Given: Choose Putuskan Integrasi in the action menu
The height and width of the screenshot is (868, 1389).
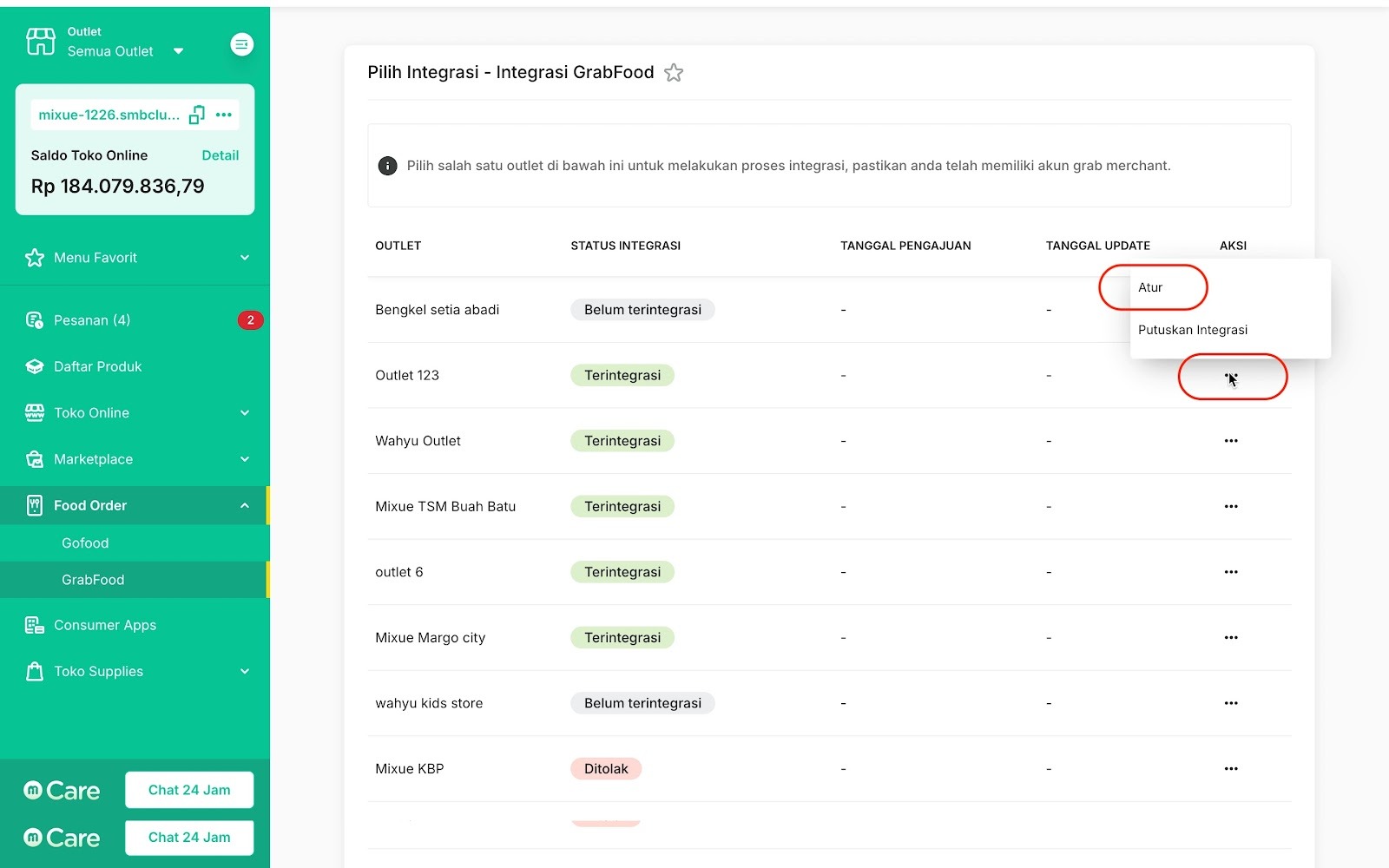Looking at the screenshot, I should click(x=1193, y=330).
